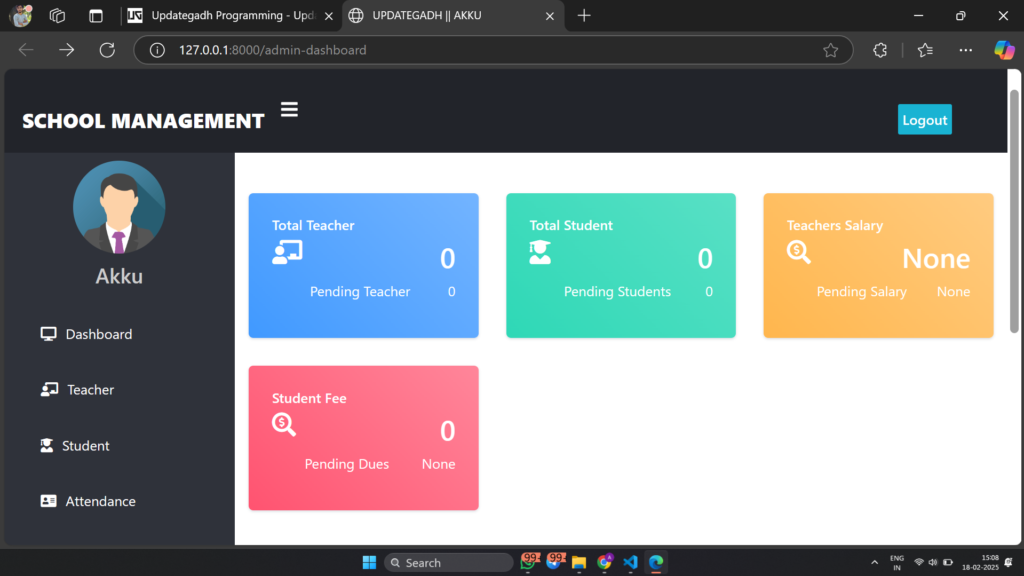Viewport: 1024px width, 576px height.
Task: Open the Windows Start menu
Action: (369, 562)
